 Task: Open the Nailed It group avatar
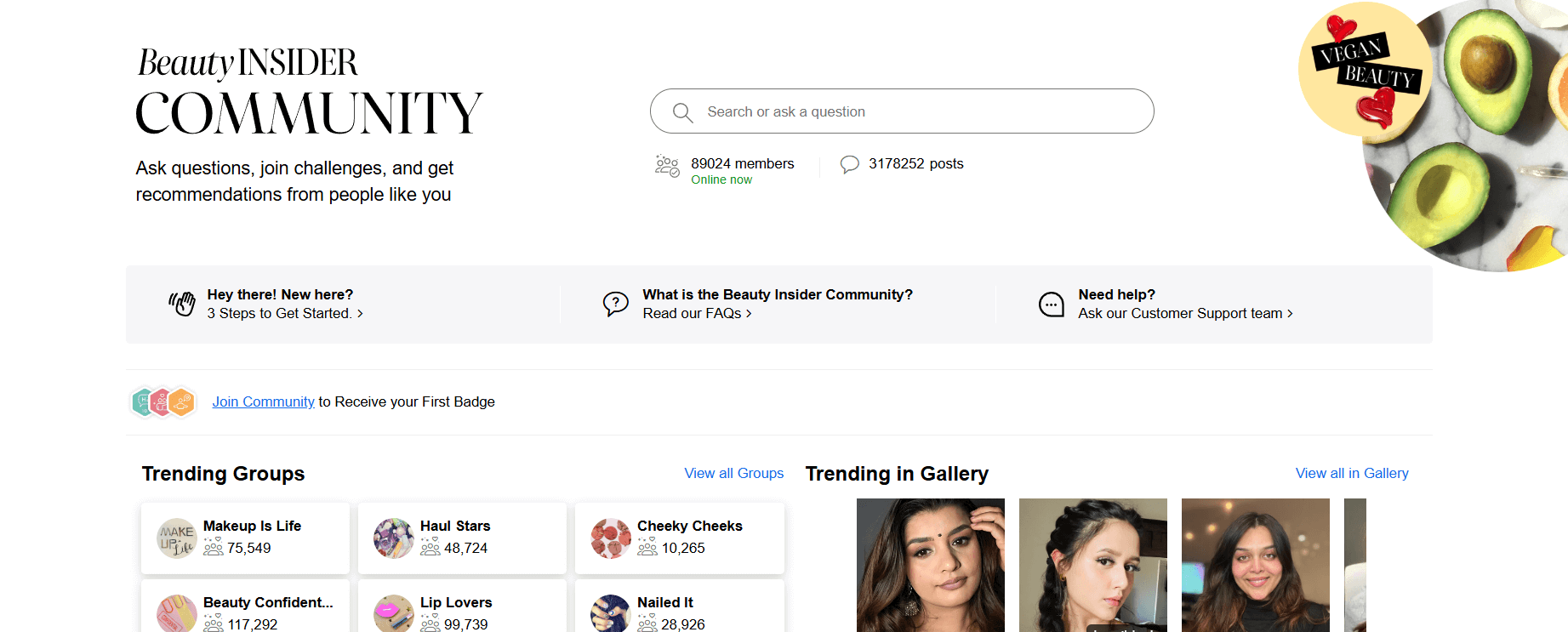click(611, 613)
